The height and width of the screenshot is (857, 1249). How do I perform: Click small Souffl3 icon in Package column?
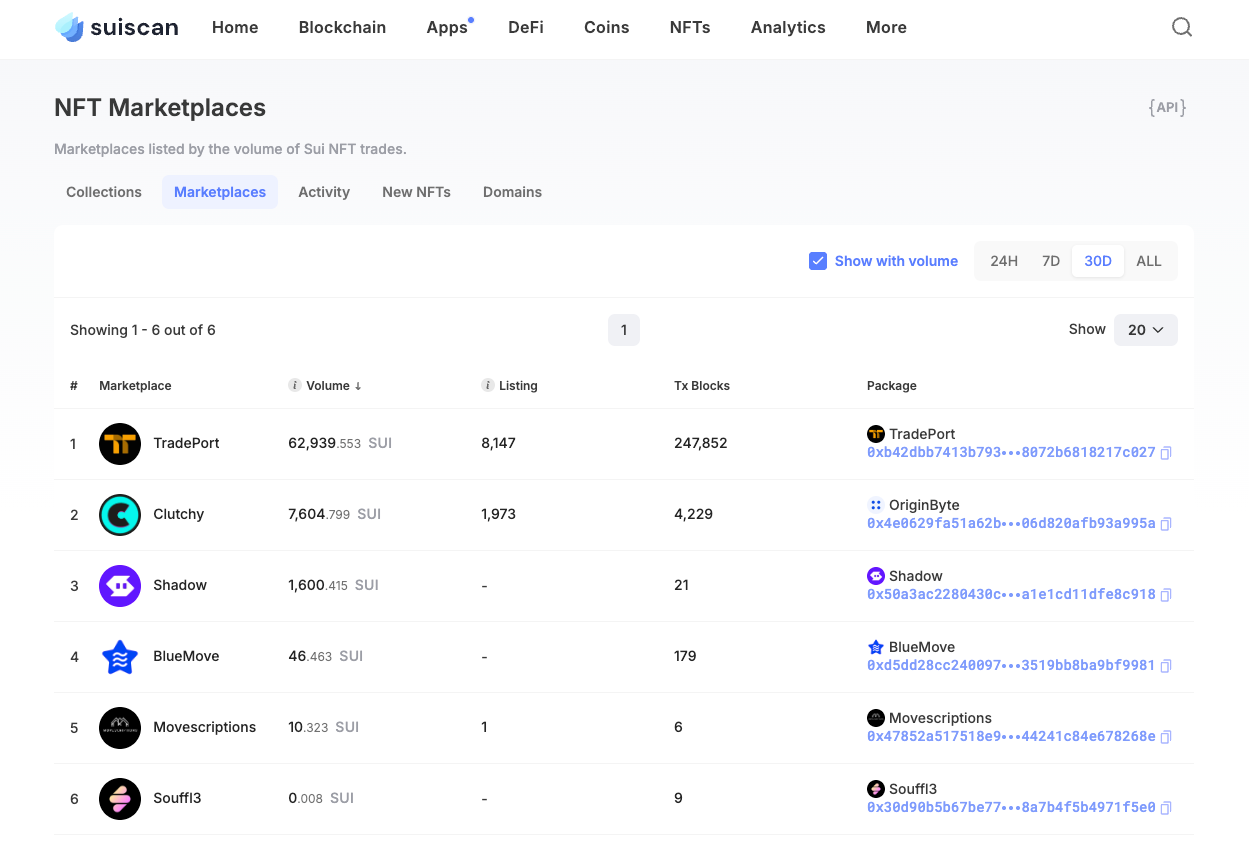click(876, 789)
